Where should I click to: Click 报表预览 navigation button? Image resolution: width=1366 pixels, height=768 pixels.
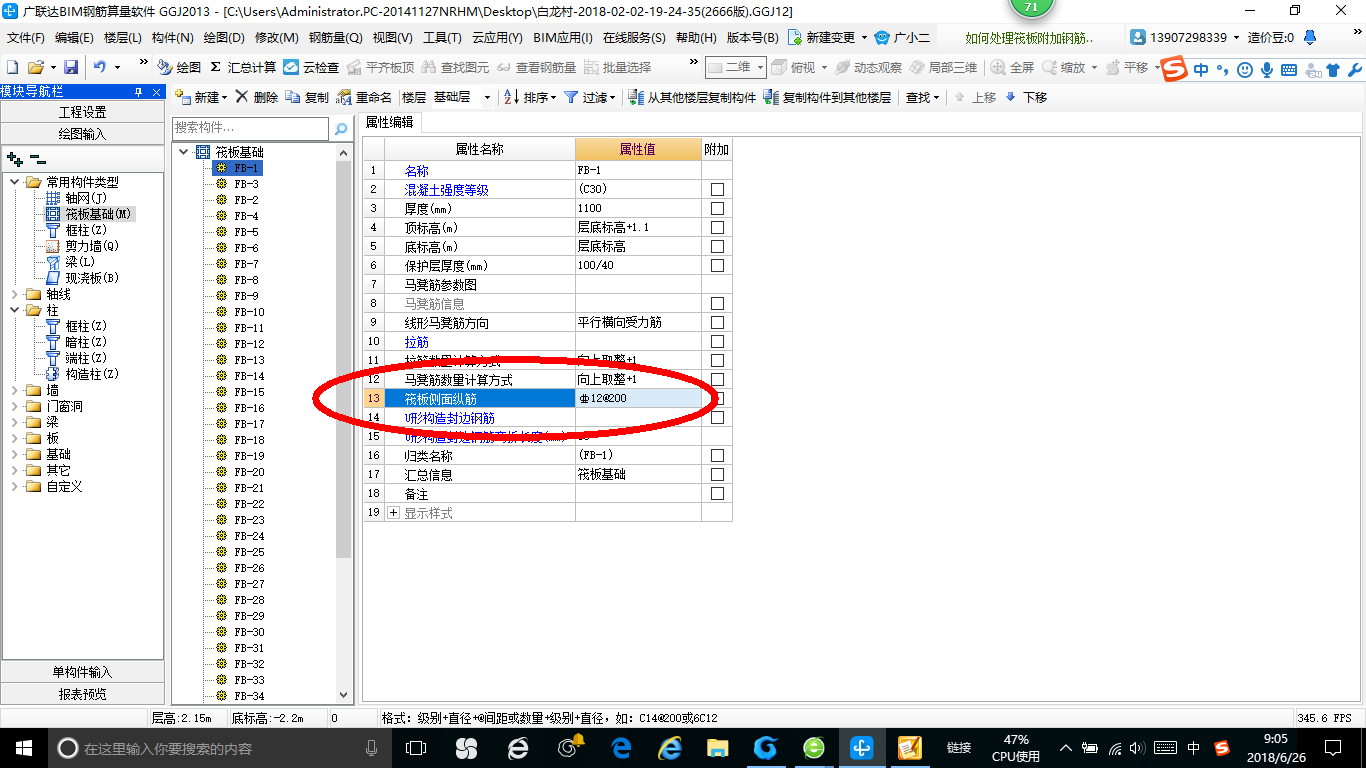pyautogui.click(x=82, y=694)
